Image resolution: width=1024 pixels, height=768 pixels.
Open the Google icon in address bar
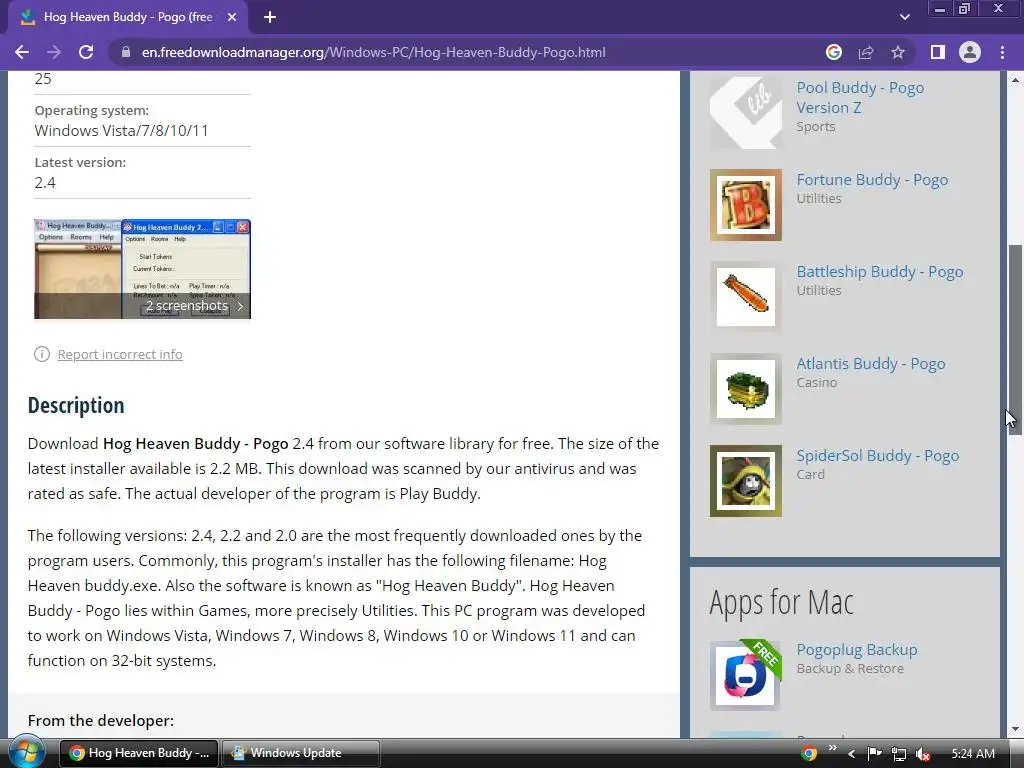click(833, 52)
